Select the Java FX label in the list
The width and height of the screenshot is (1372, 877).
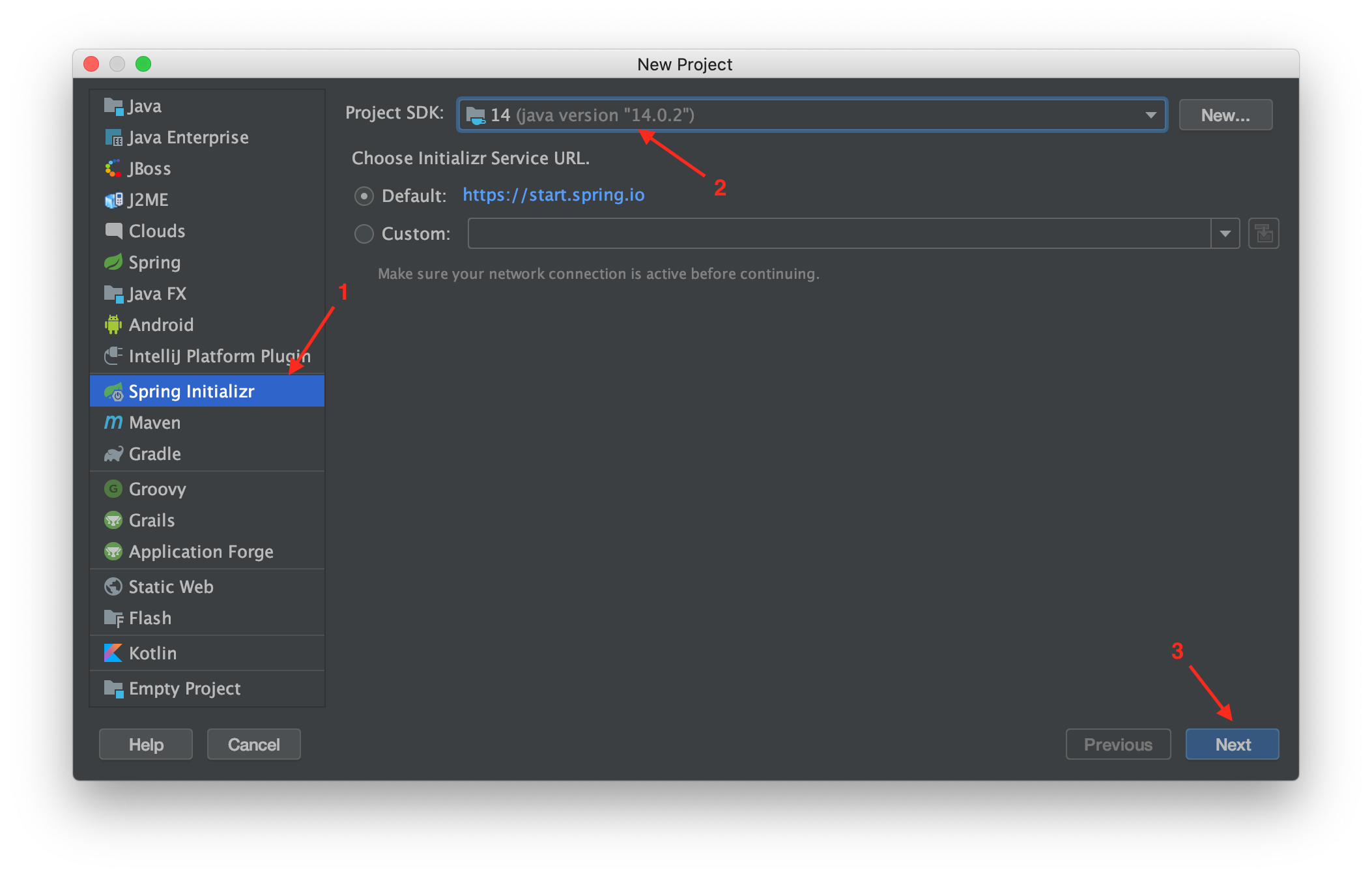(157, 294)
